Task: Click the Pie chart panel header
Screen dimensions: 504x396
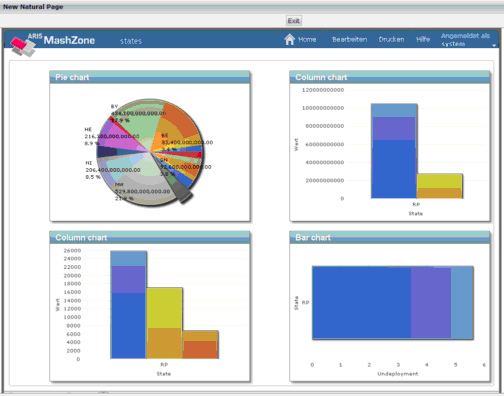Action: point(150,77)
